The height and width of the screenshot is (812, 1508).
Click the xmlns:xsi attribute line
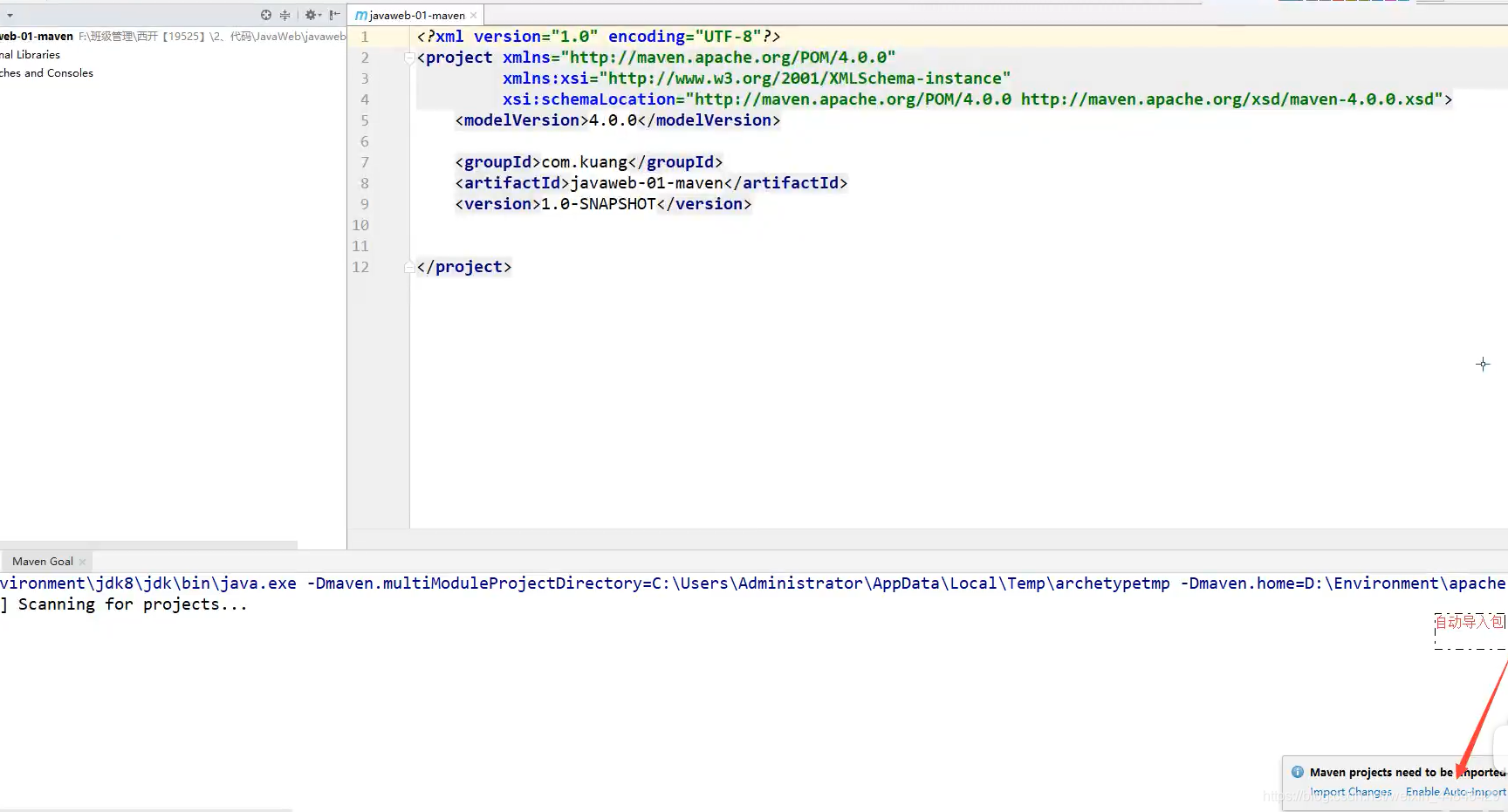click(757, 78)
